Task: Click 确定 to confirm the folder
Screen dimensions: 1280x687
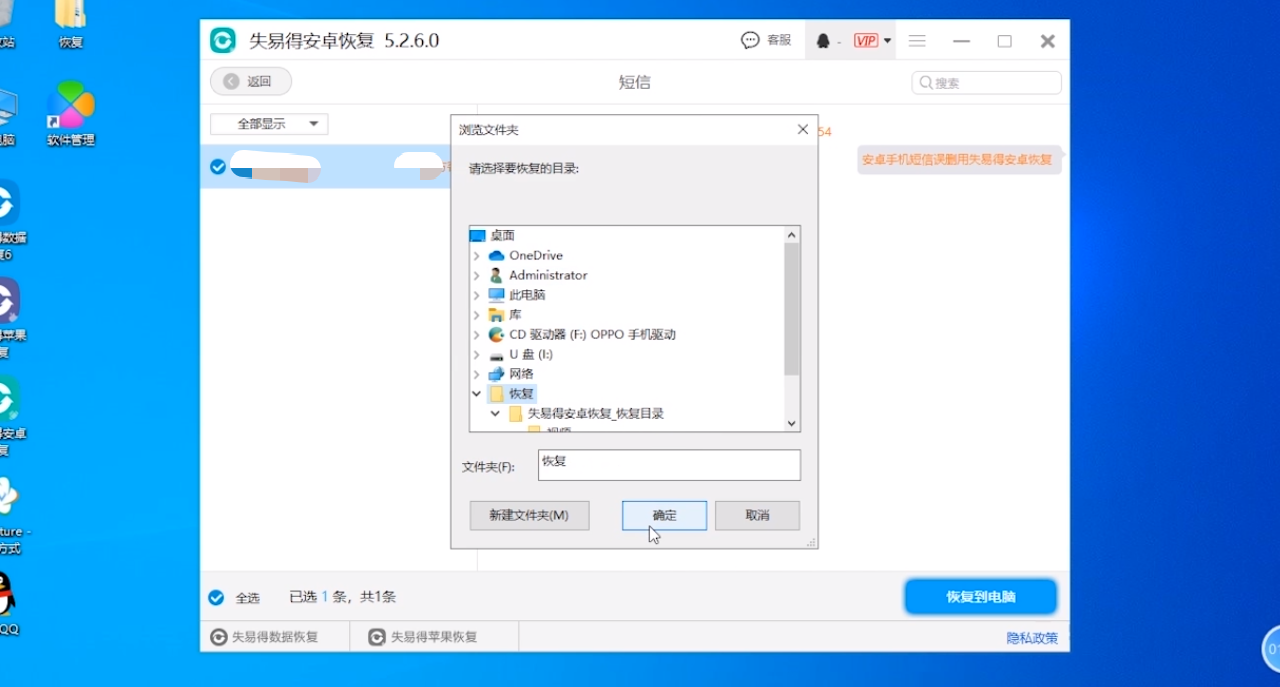Action: (664, 515)
